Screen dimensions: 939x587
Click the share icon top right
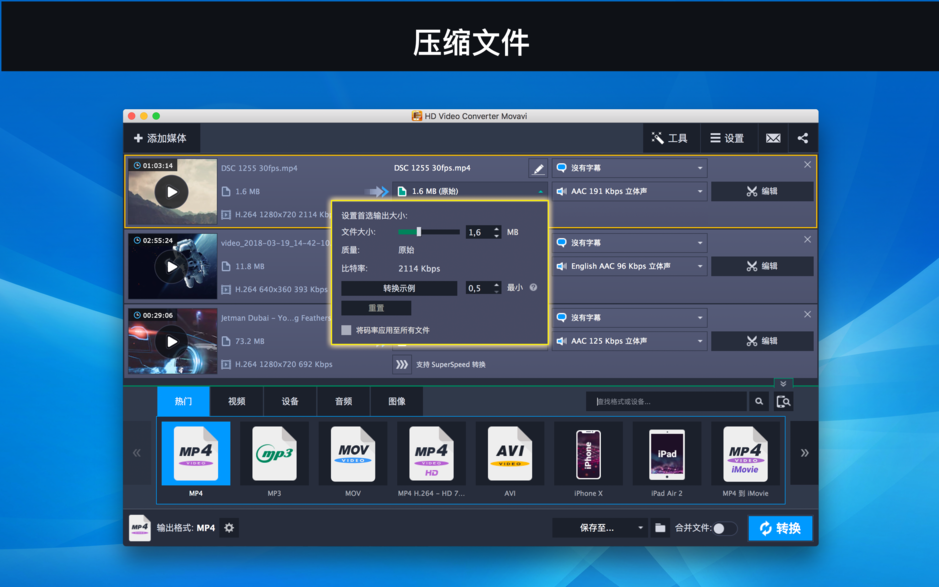(x=802, y=138)
